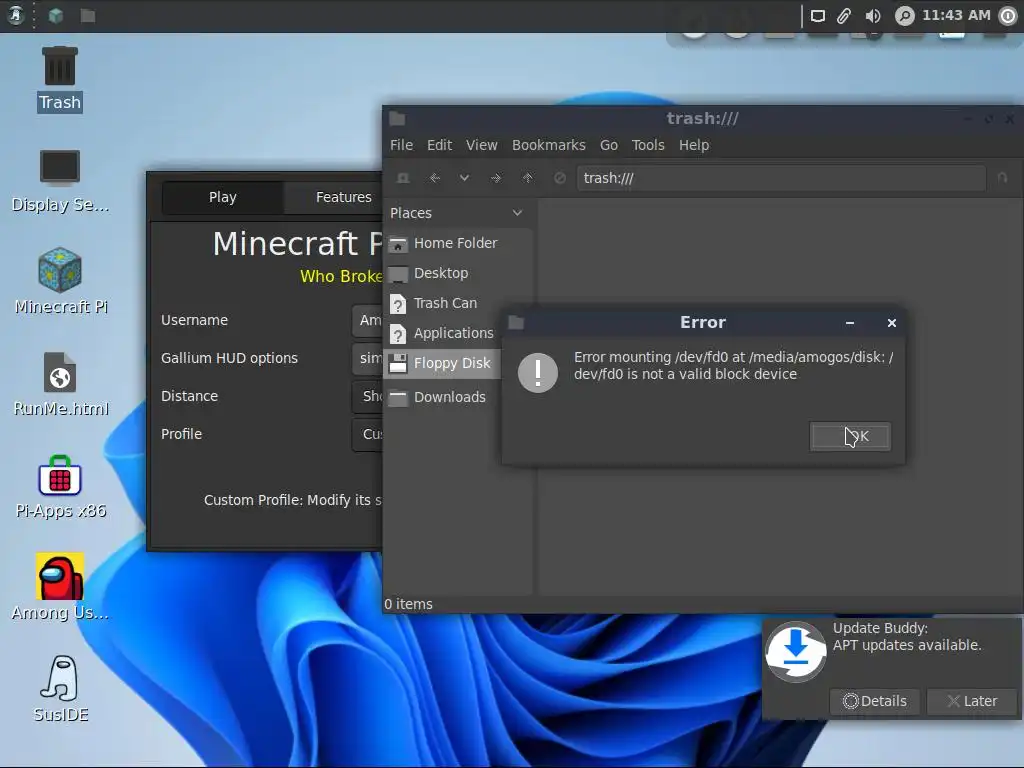Launch the Among Us desktop shortcut
The width and height of the screenshot is (1024, 768).
click(60, 587)
